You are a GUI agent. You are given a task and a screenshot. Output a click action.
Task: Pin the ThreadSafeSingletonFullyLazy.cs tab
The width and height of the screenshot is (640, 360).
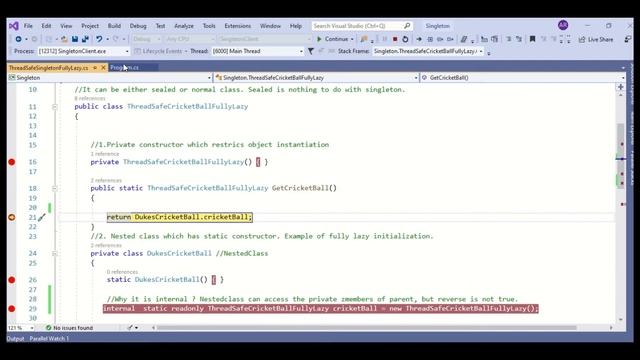coord(95,68)
